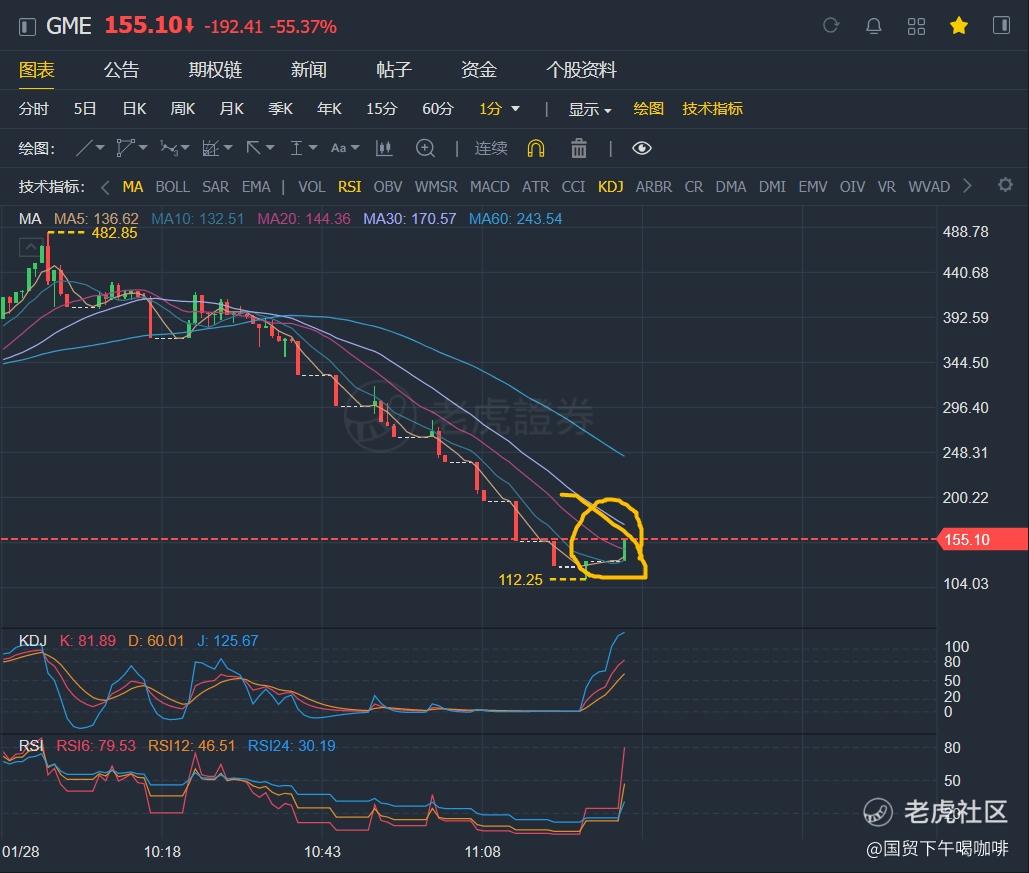This screenshot has width=1029, height=873.
Task: Open the 期权链 tab
Action: [215, 70]
